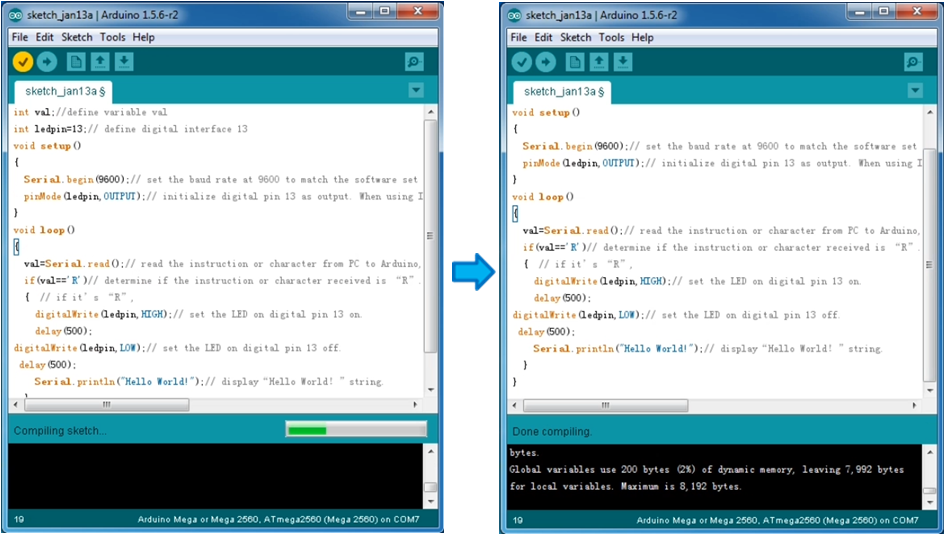This screenshot has height=534, width=945.
Task: Click digitalWrite LOW line in right editor
Action: pos(676,315)
